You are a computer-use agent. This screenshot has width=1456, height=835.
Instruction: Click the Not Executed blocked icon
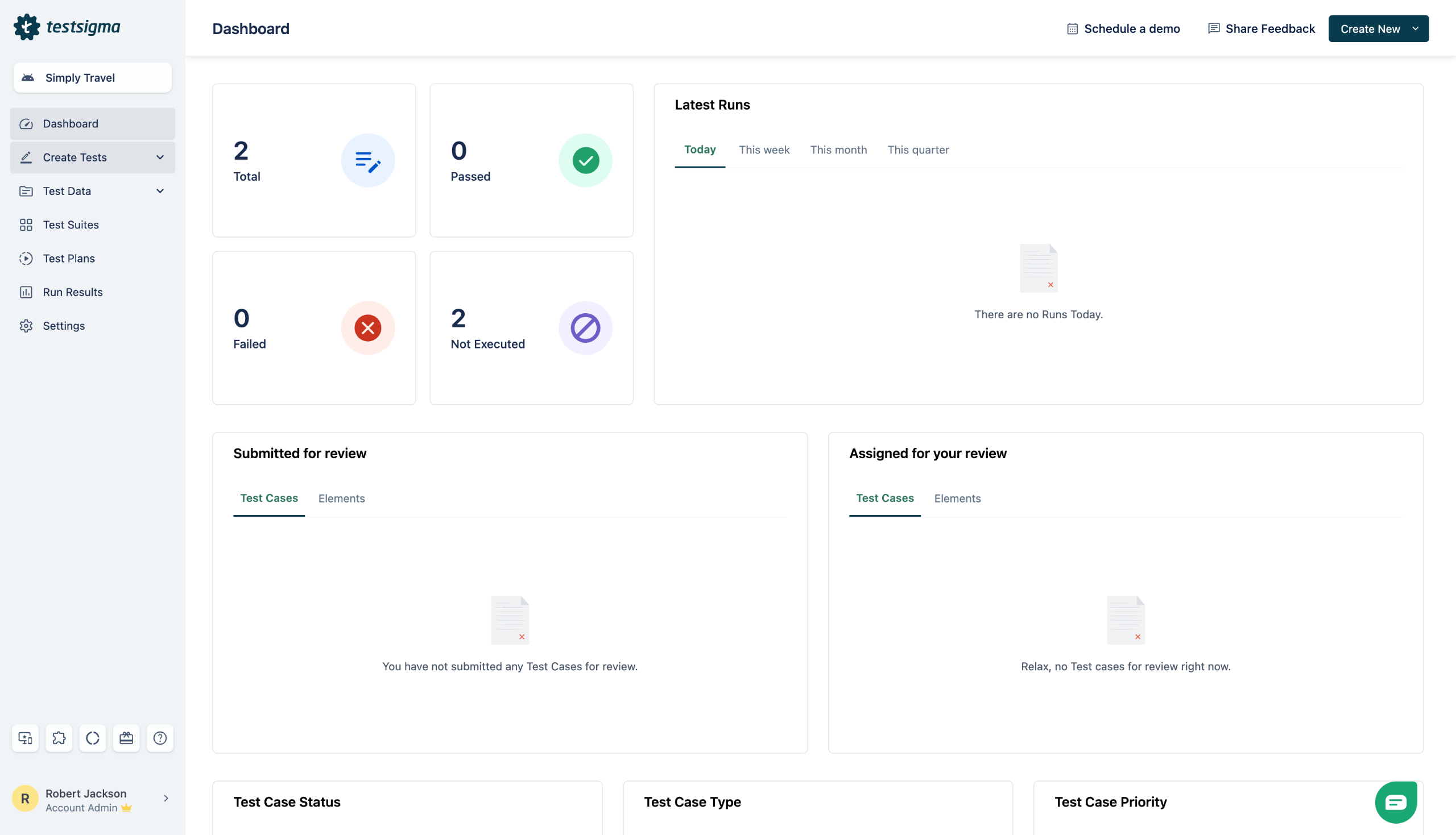click(585, 328)
